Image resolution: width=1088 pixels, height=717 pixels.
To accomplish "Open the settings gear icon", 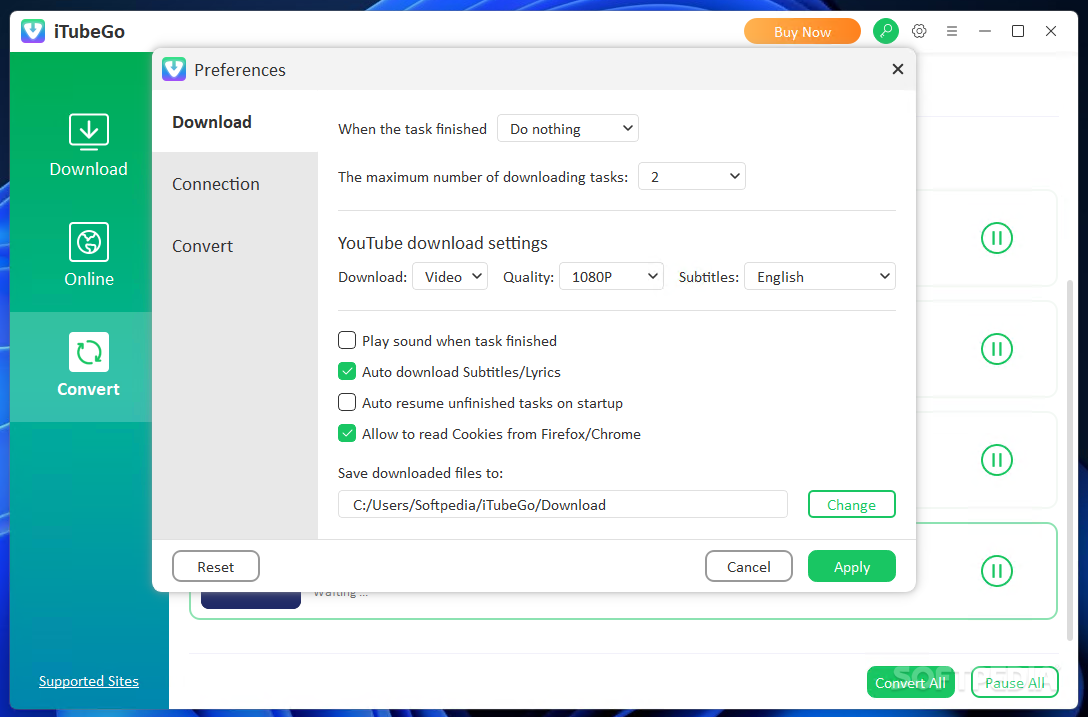I will click(919, 31).
